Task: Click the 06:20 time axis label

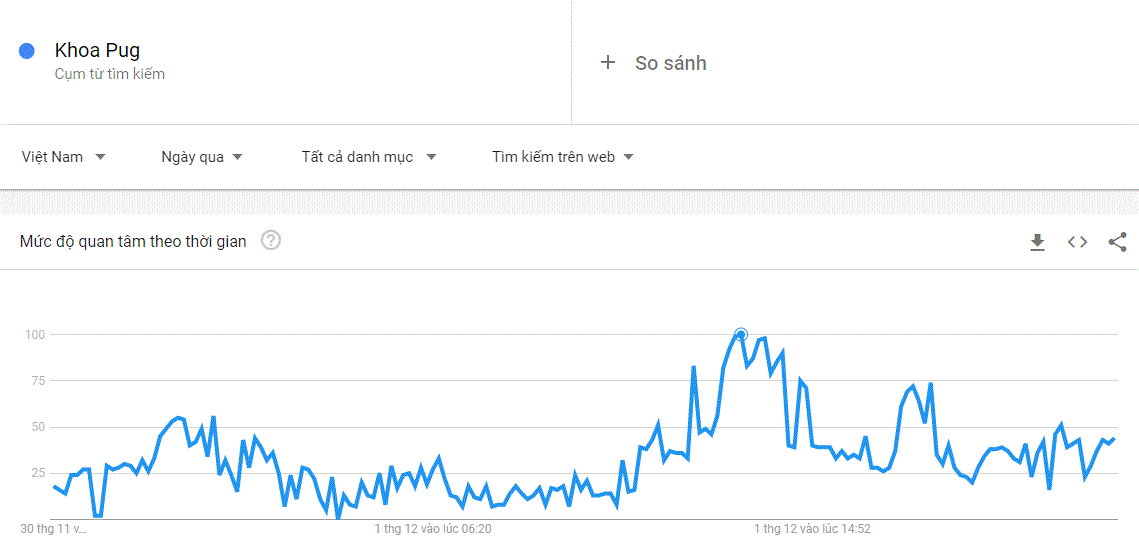Action: 433,529
